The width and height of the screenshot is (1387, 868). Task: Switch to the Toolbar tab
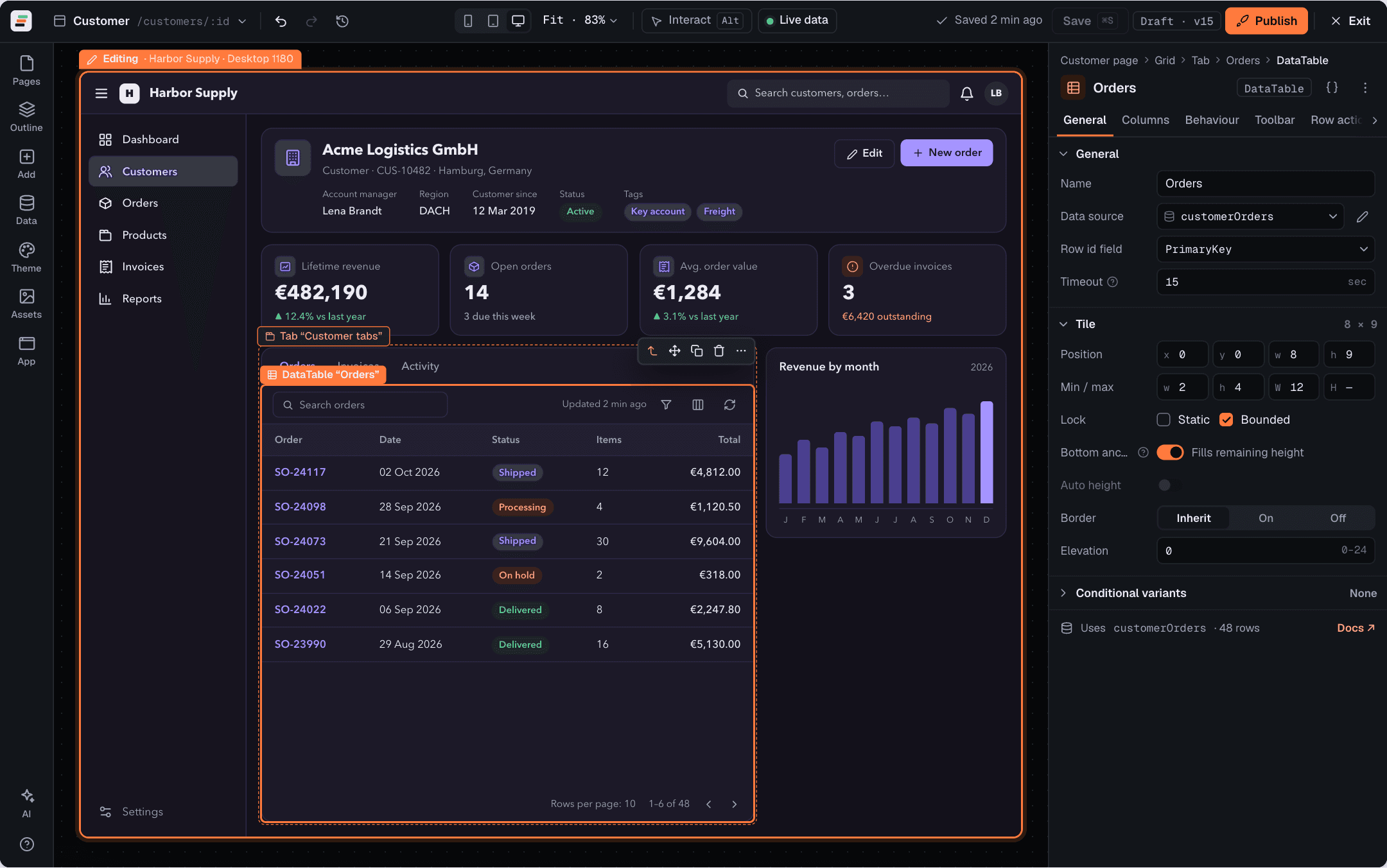1275,120
